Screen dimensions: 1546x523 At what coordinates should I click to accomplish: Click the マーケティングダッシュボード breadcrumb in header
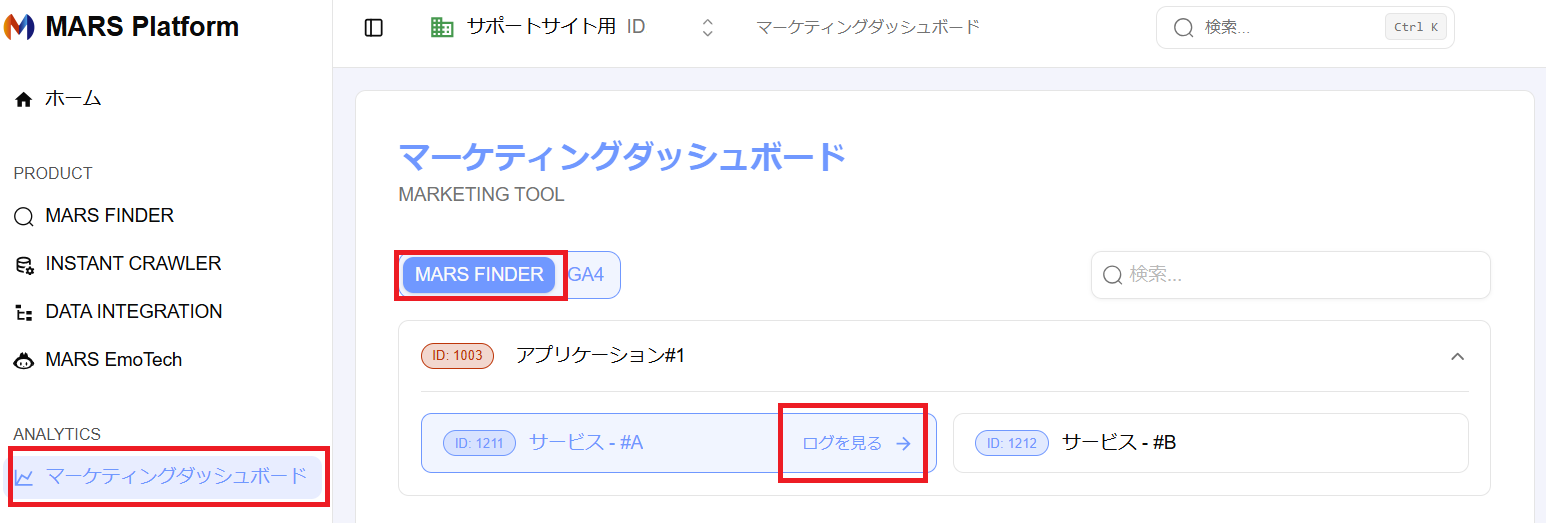point(868,27)
